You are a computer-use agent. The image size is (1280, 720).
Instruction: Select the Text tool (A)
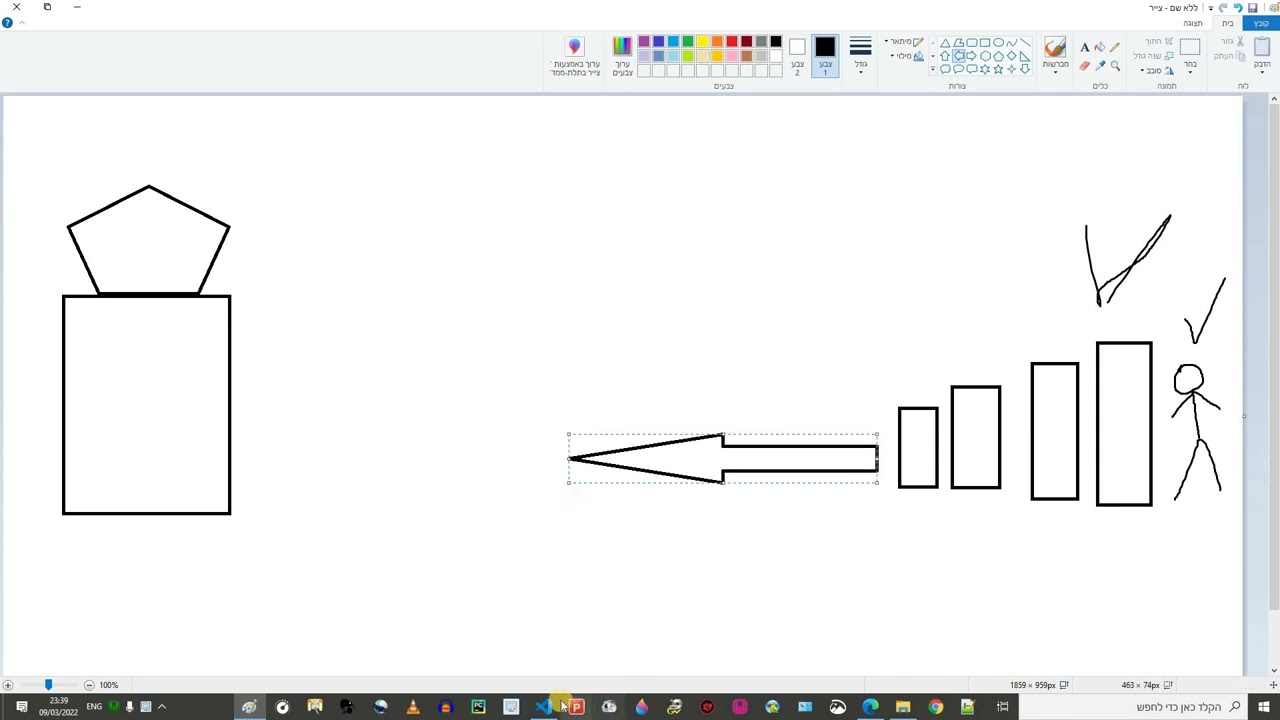(1085, 47)
